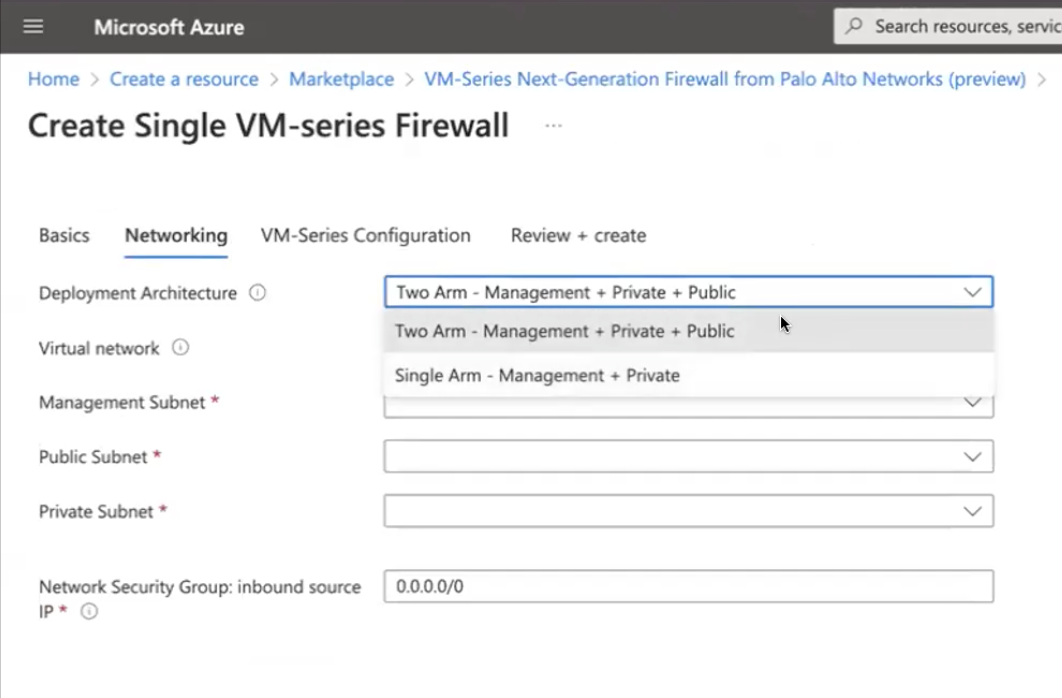Screen dimensions: 1062x698
Task: Click the Home breadcrumb link
Action: (53, 79)
